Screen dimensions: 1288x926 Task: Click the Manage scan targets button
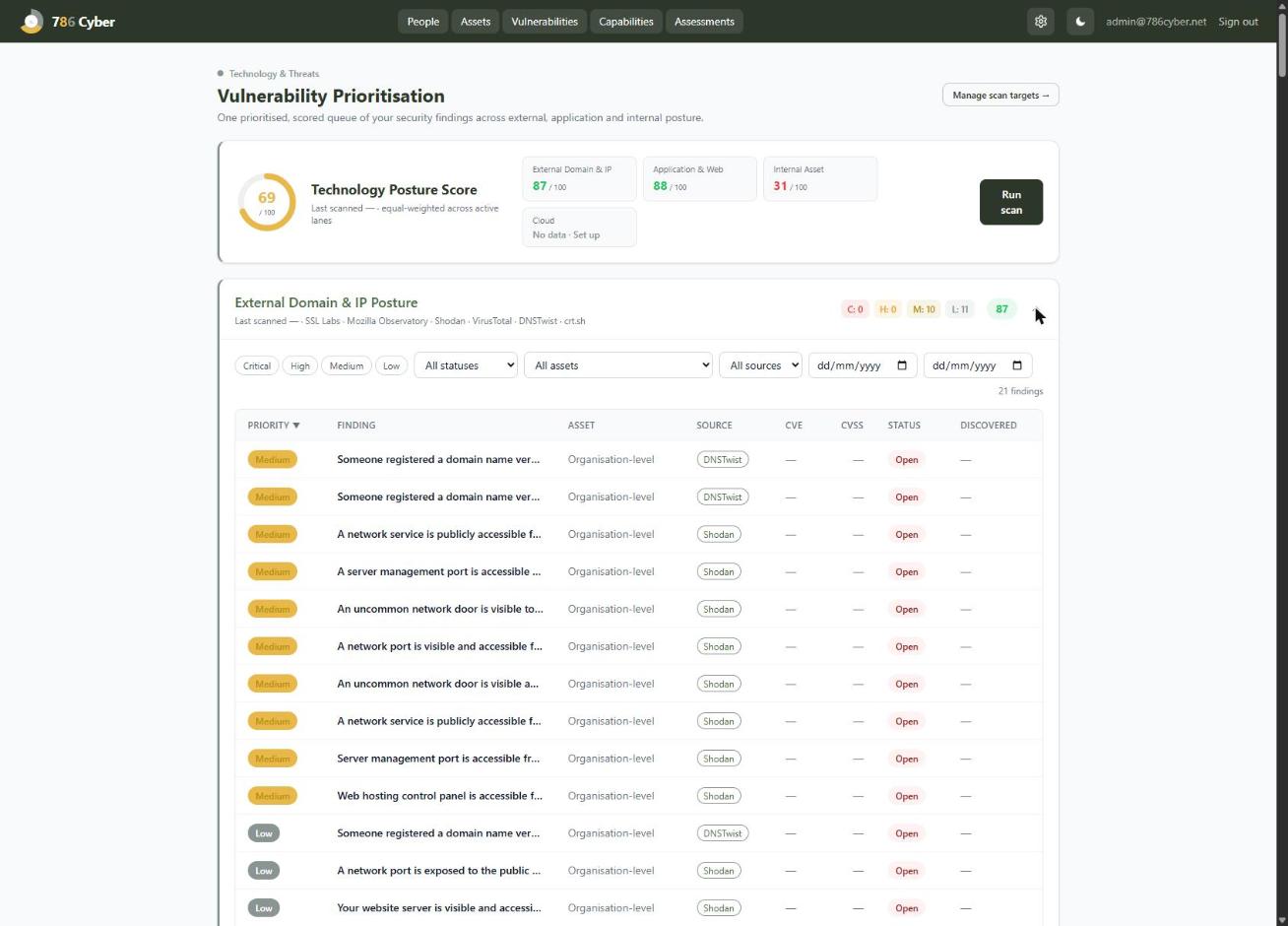click(x=1000, y=95)
